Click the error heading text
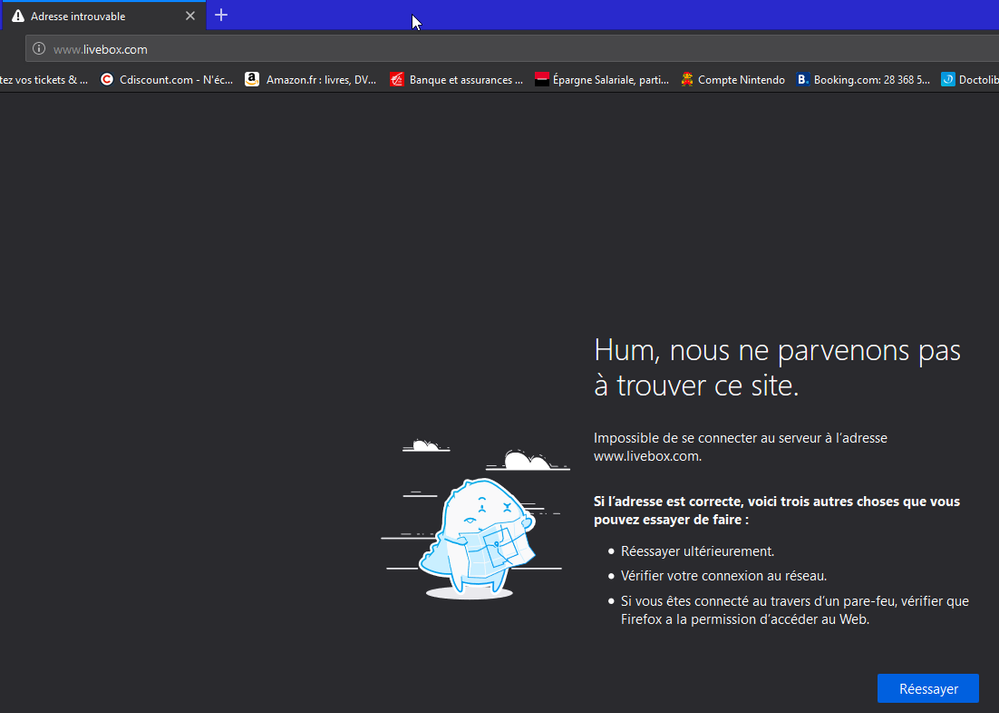The image size is (999, 713). pyautogui.click(x=777, y=367)
